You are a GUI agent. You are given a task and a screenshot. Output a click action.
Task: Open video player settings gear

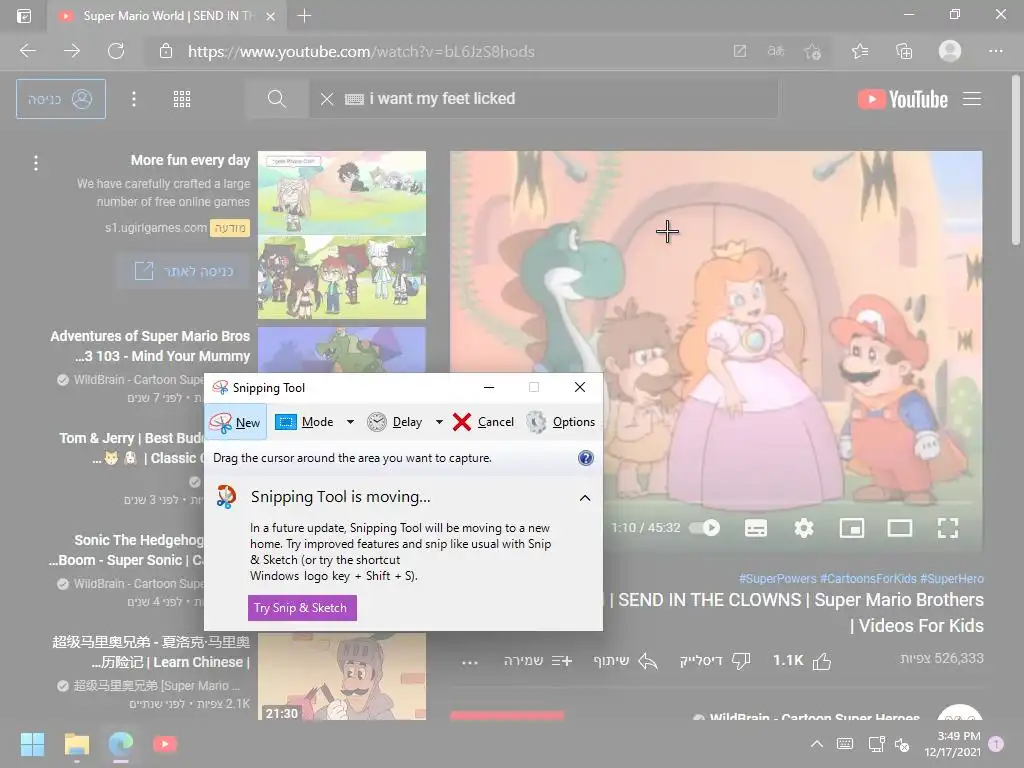click(x=803, y=528)
